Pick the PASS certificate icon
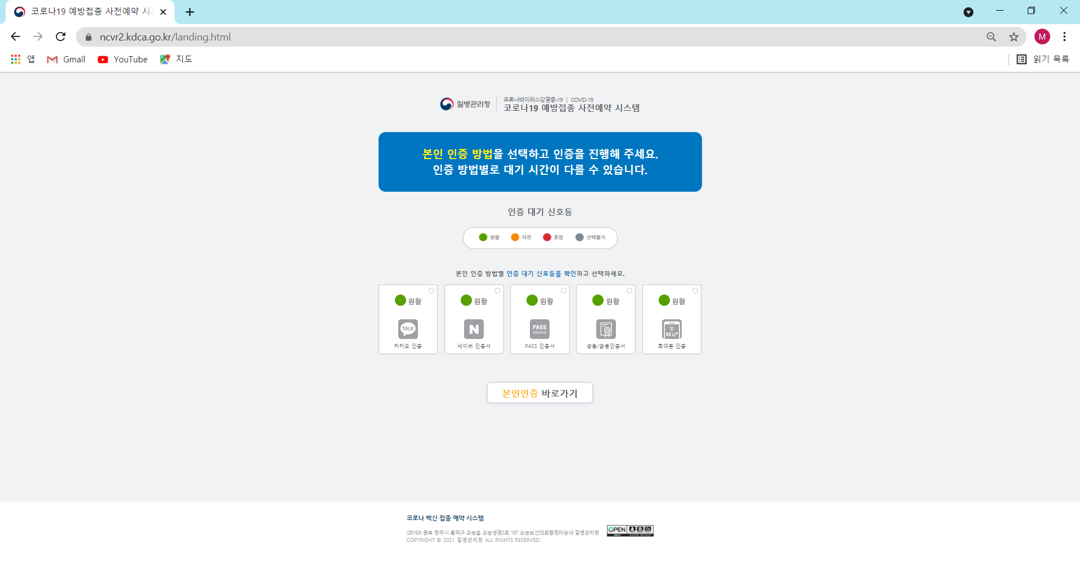This screenshot has width=1080, height=579. click(539, 329)
